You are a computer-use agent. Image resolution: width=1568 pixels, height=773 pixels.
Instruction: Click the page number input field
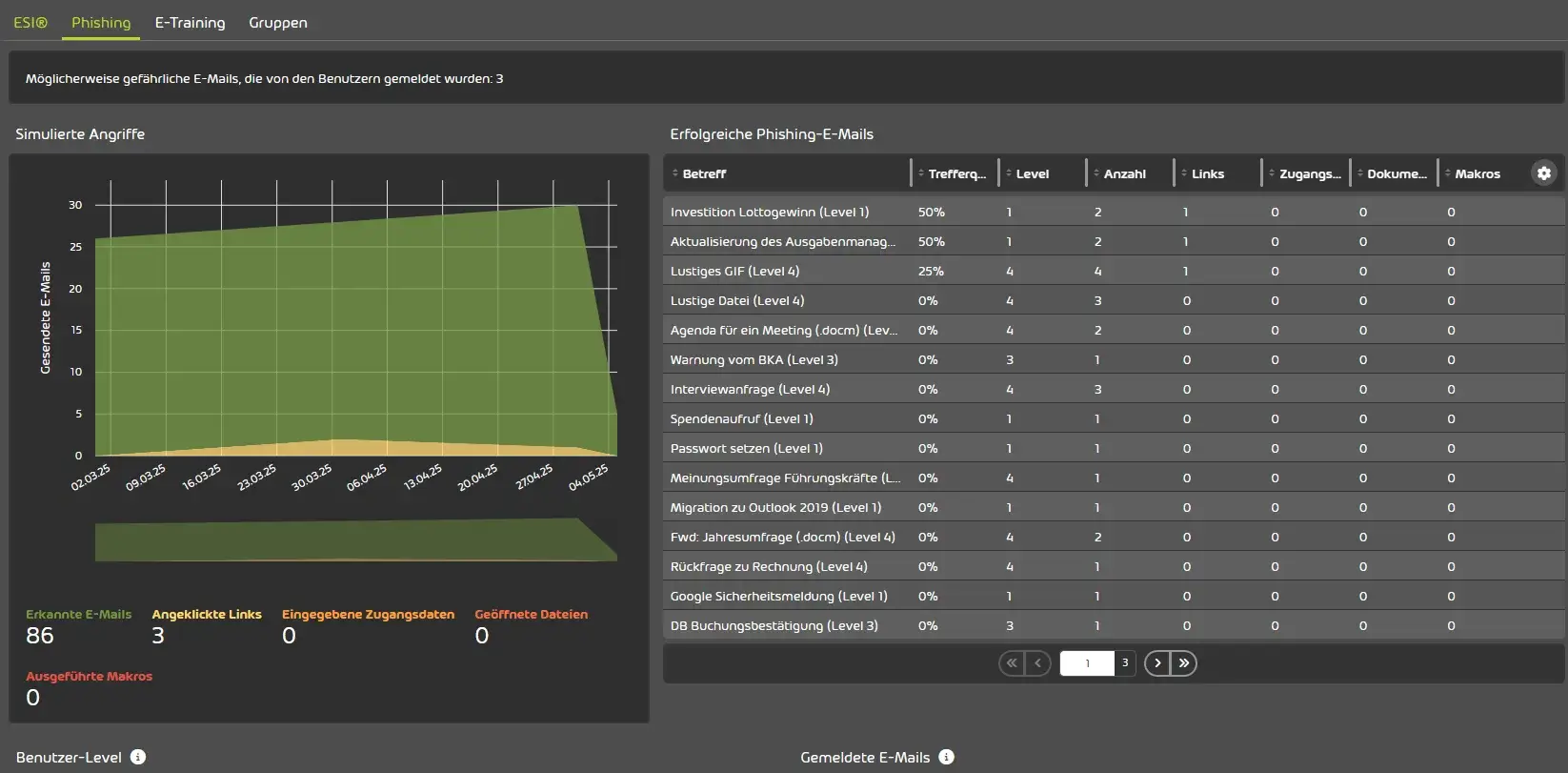click(x=1087, y=663)
